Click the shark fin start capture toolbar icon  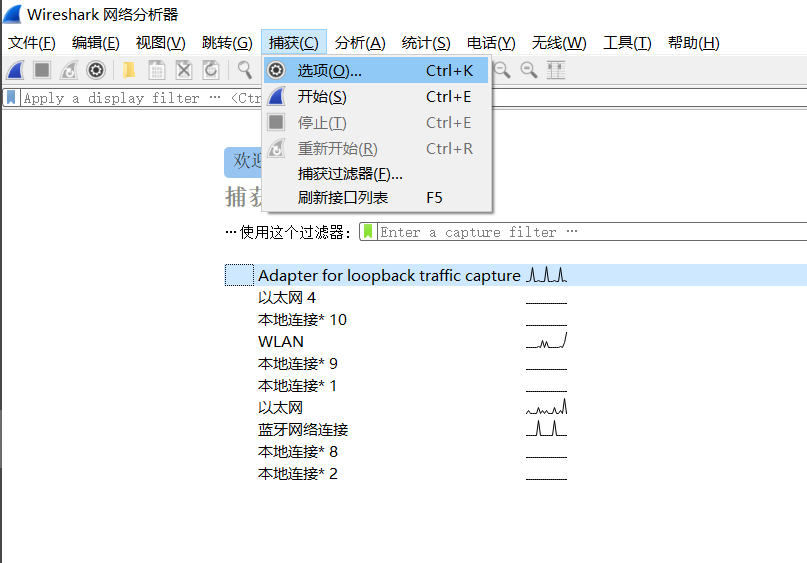(15, 70)
